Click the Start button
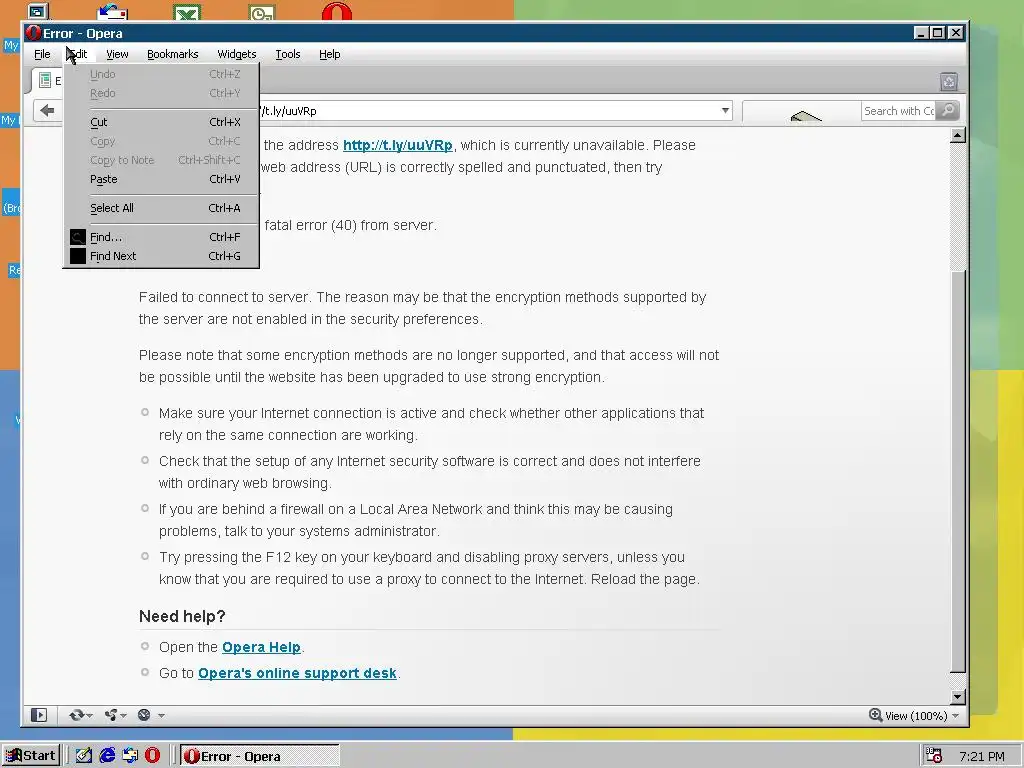The width and height of the screenshot is (1024, 768). [x=31, y=756]
